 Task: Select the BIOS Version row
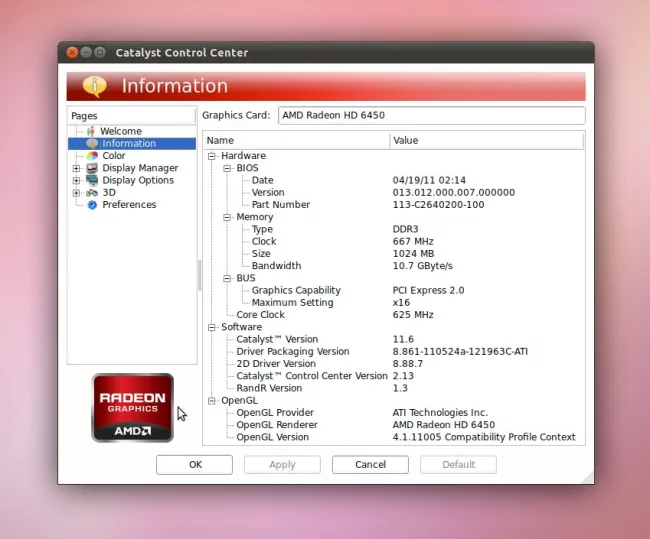pyautogui.click(x=394, y=193)
